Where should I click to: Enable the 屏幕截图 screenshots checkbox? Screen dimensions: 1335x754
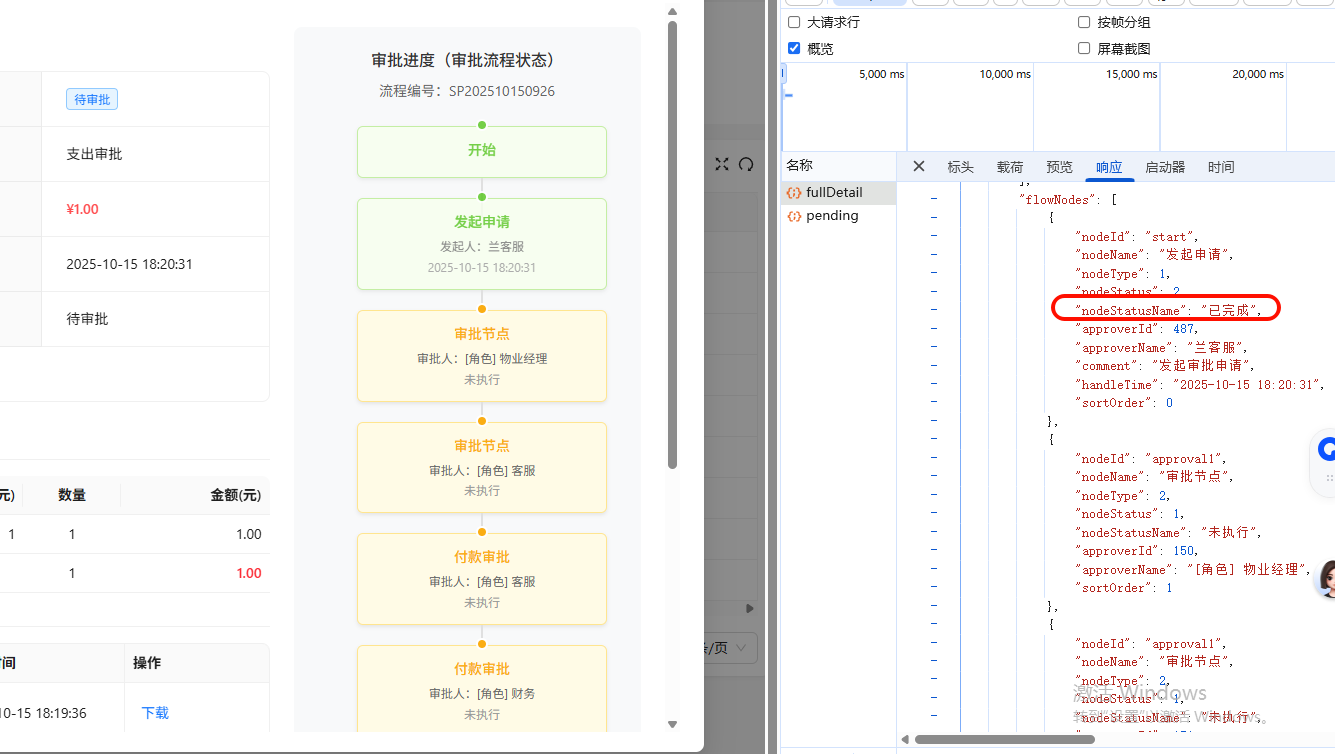pos(1083,47)
